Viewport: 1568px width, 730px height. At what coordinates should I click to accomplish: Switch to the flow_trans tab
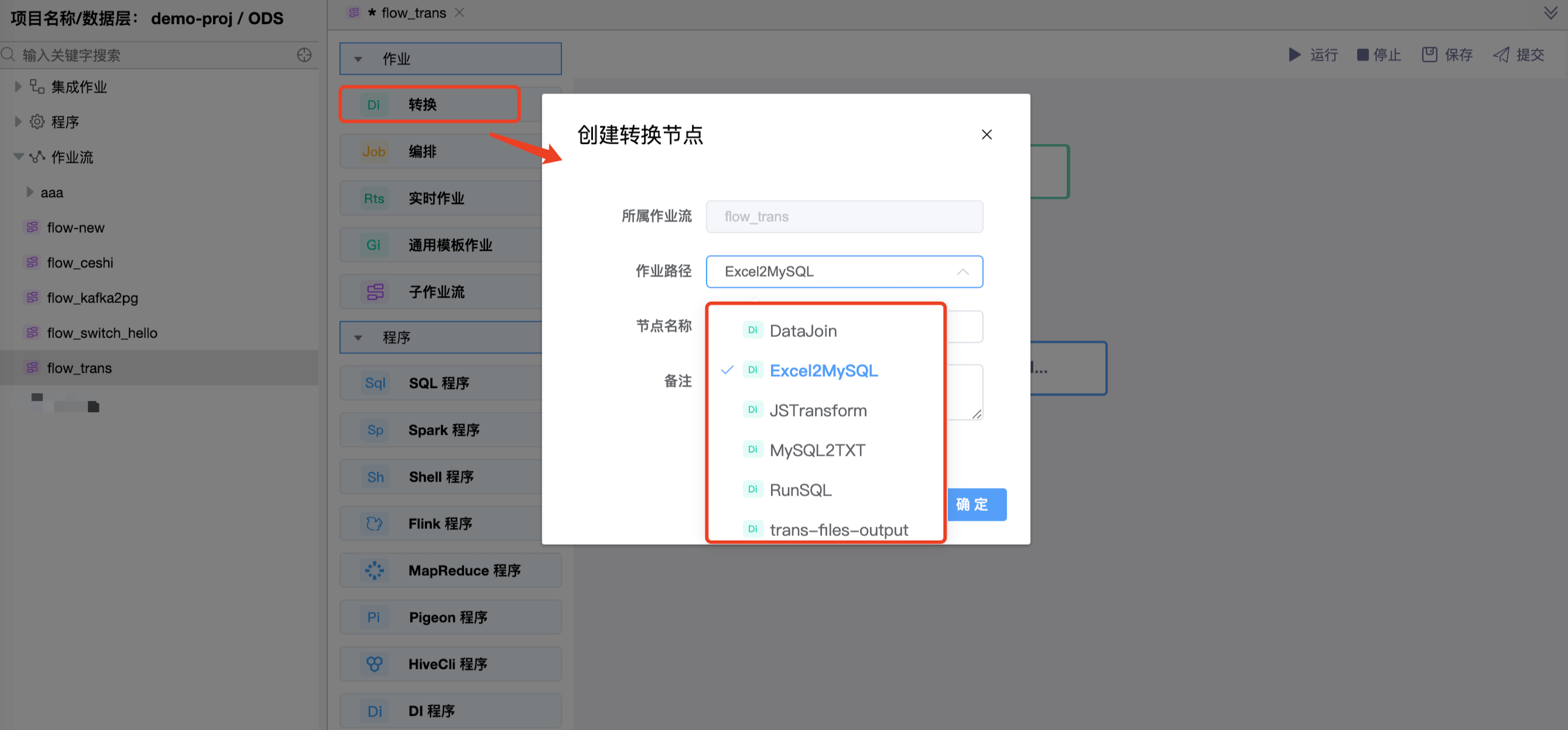tap(413, 13)
